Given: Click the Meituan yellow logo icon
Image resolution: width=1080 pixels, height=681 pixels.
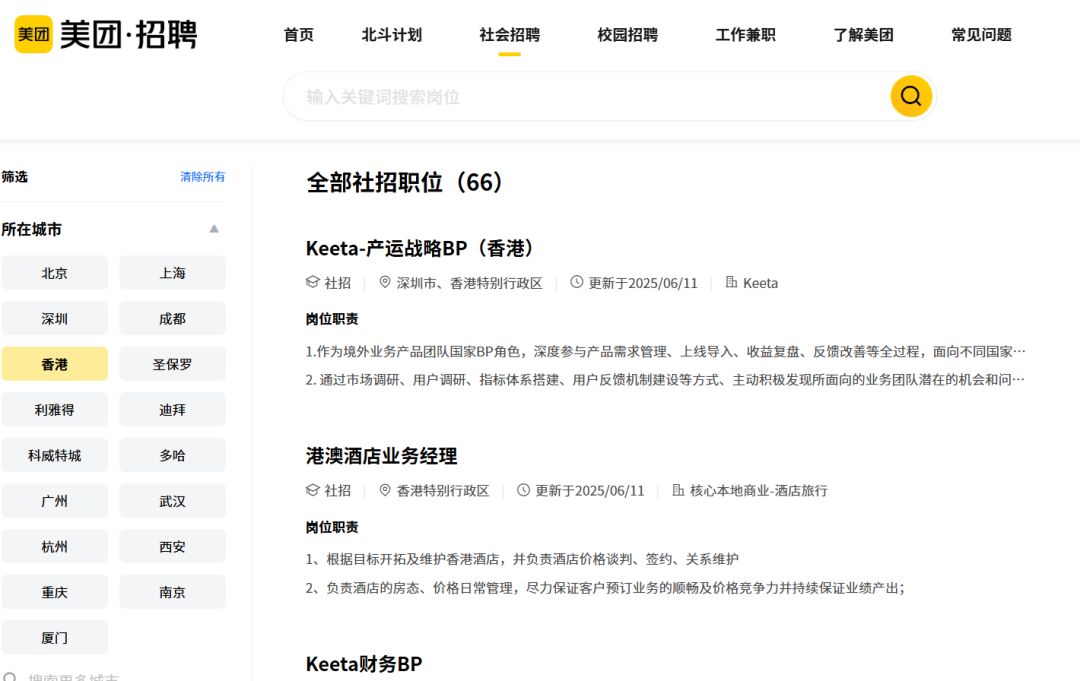Looking at the screenshot, I should click(x=33, y=34).
